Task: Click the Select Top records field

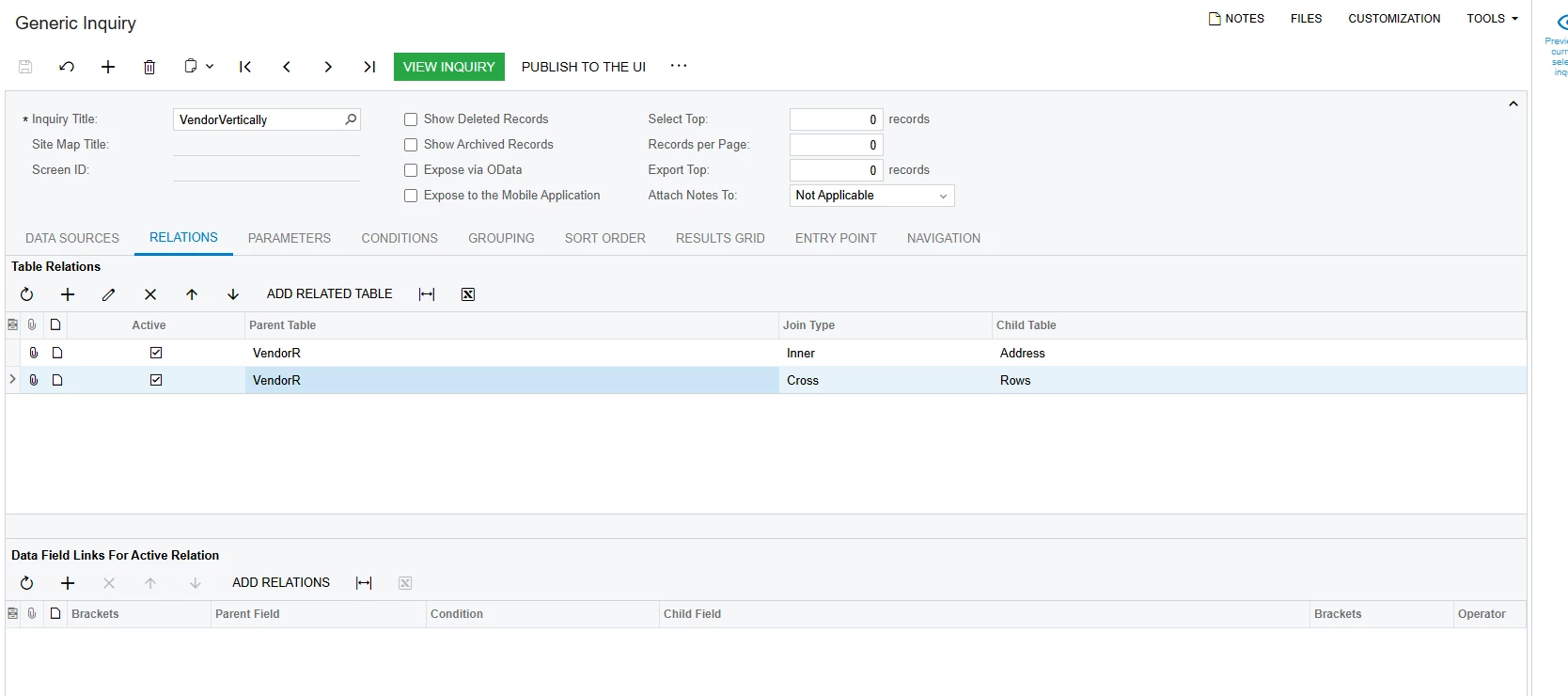Action: [x=836, y=119]
